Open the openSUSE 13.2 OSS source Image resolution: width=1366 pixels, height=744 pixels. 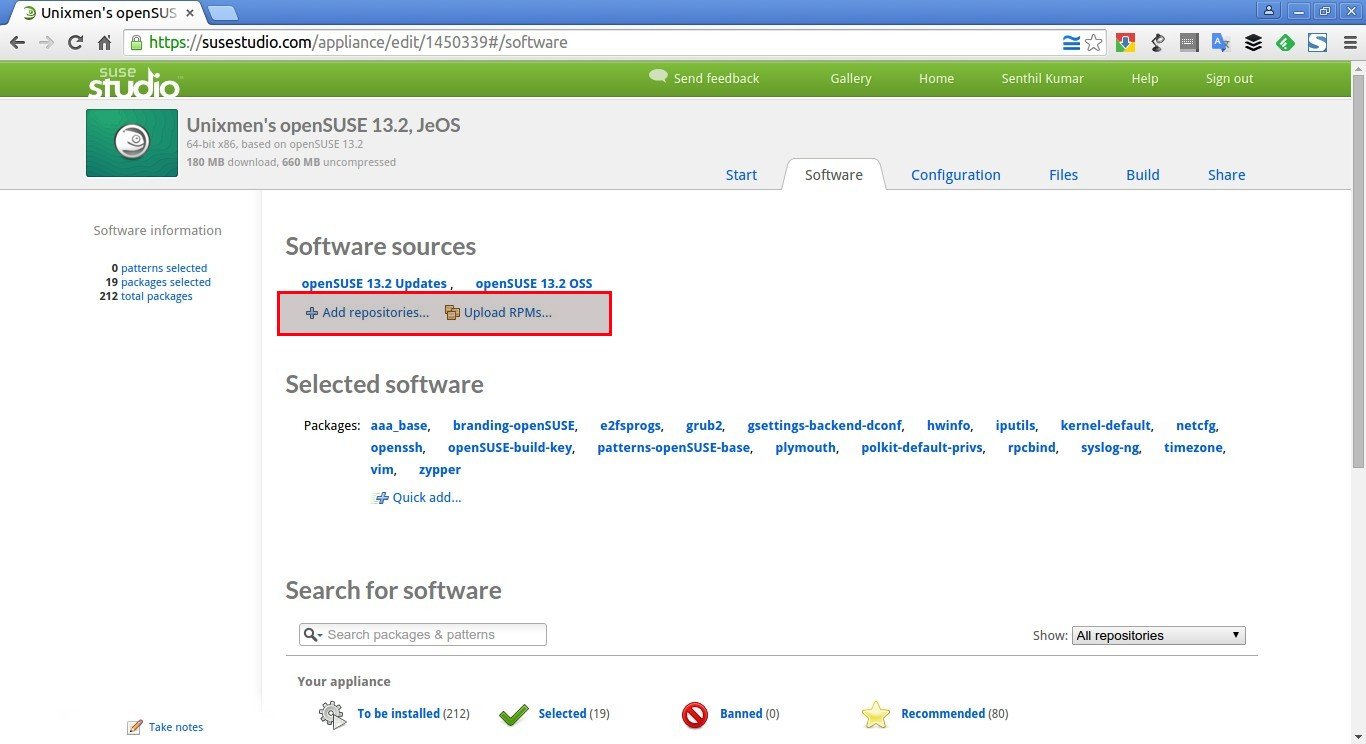pos(534,283)
